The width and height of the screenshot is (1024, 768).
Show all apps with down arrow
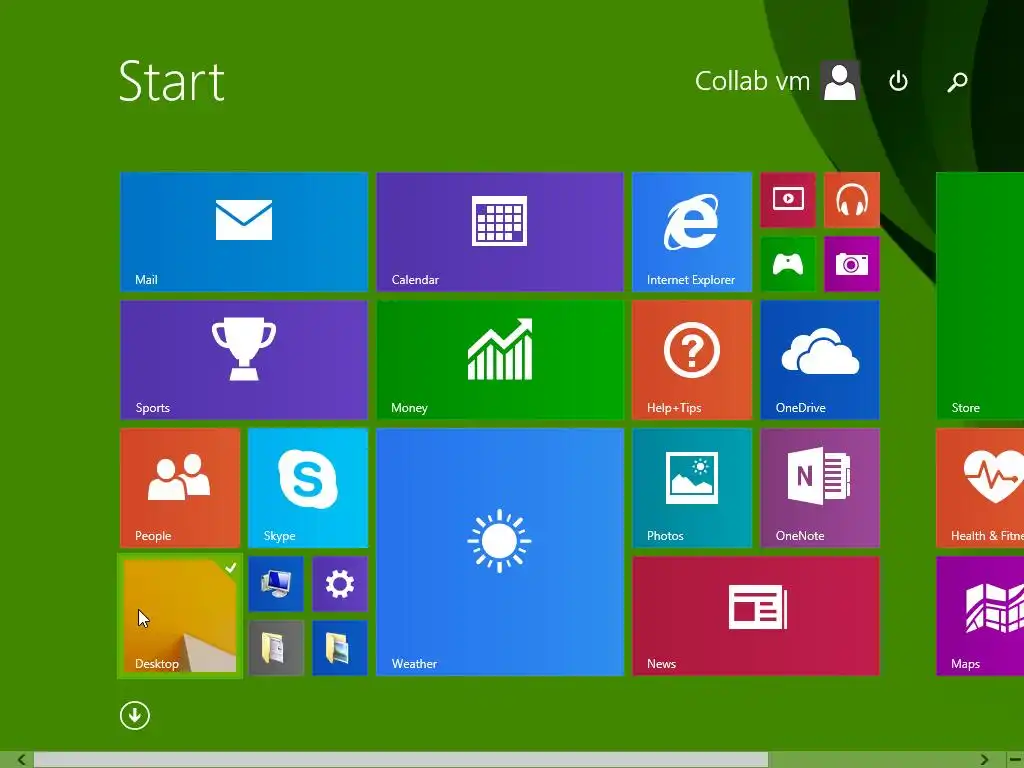click(x=135, y=715)
